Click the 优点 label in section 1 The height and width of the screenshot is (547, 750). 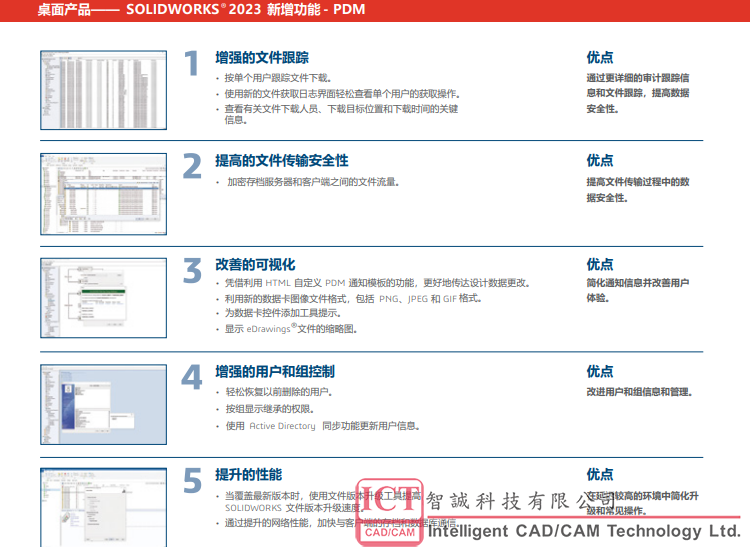(600, 58)
